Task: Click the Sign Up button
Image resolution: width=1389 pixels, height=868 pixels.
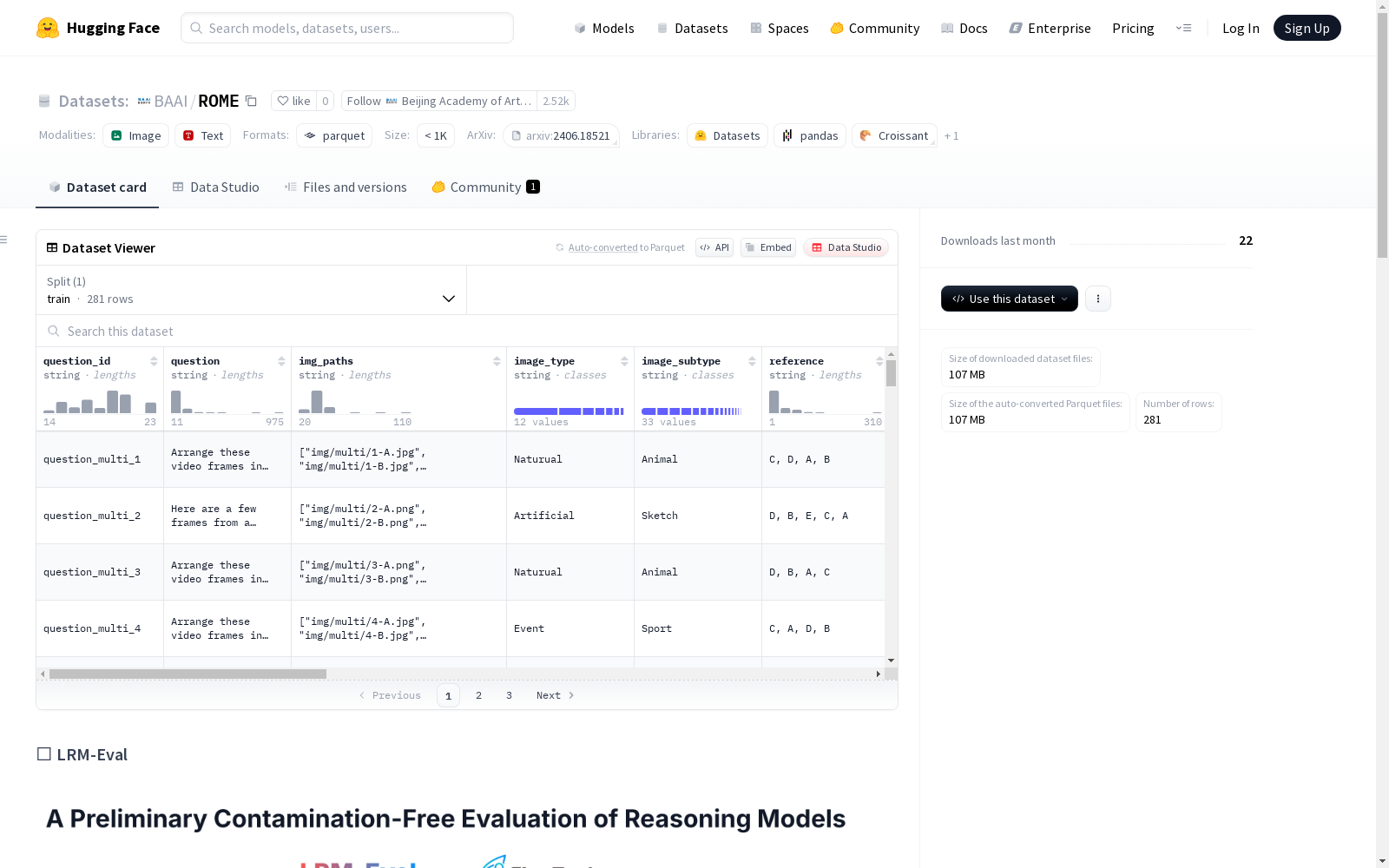Action: pos(1307,28)
